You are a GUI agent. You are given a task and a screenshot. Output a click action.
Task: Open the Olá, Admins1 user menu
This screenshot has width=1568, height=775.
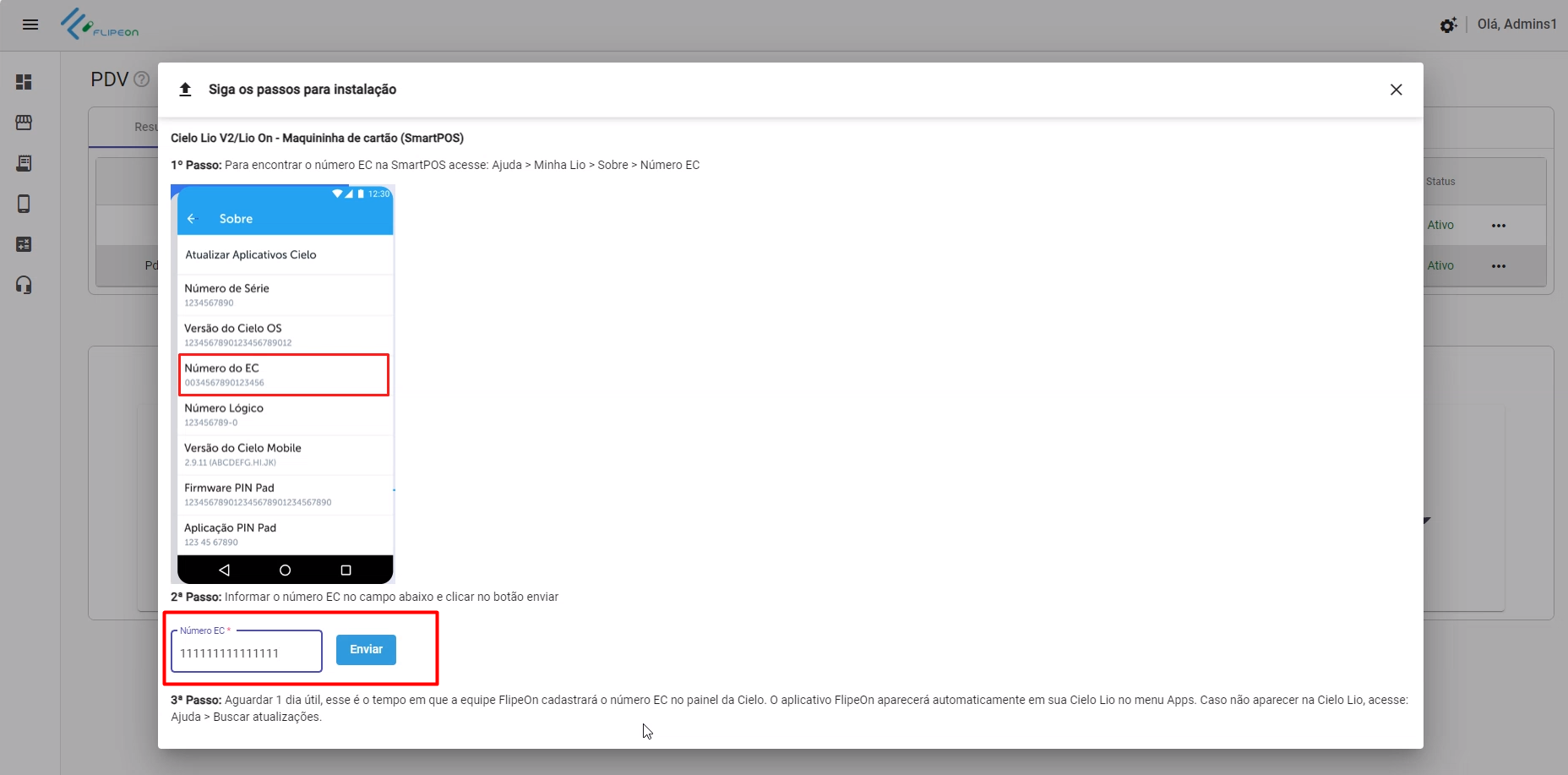coord(1516,25)
